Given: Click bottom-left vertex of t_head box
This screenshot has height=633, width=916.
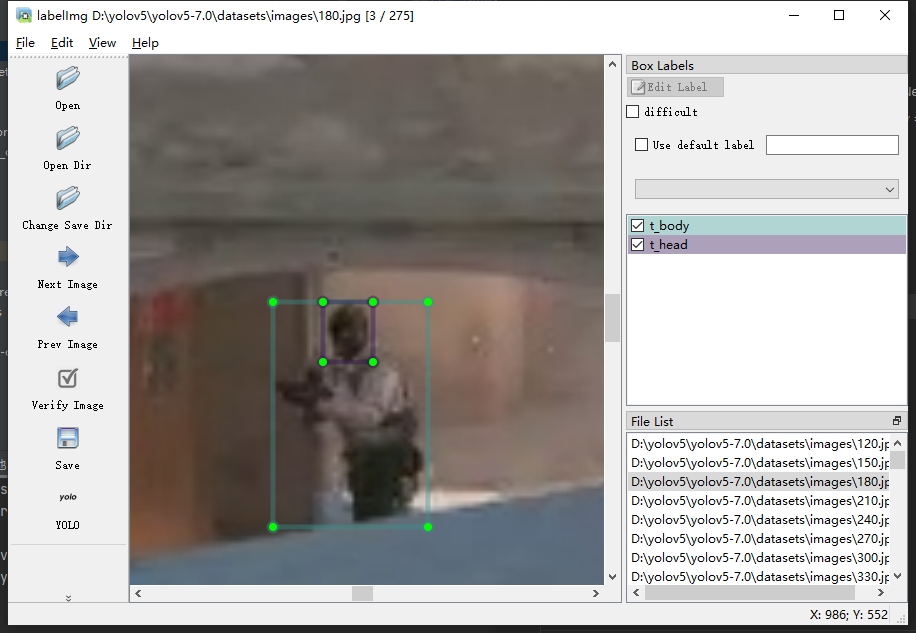Looking at the screenshot, I should (323, 362).
